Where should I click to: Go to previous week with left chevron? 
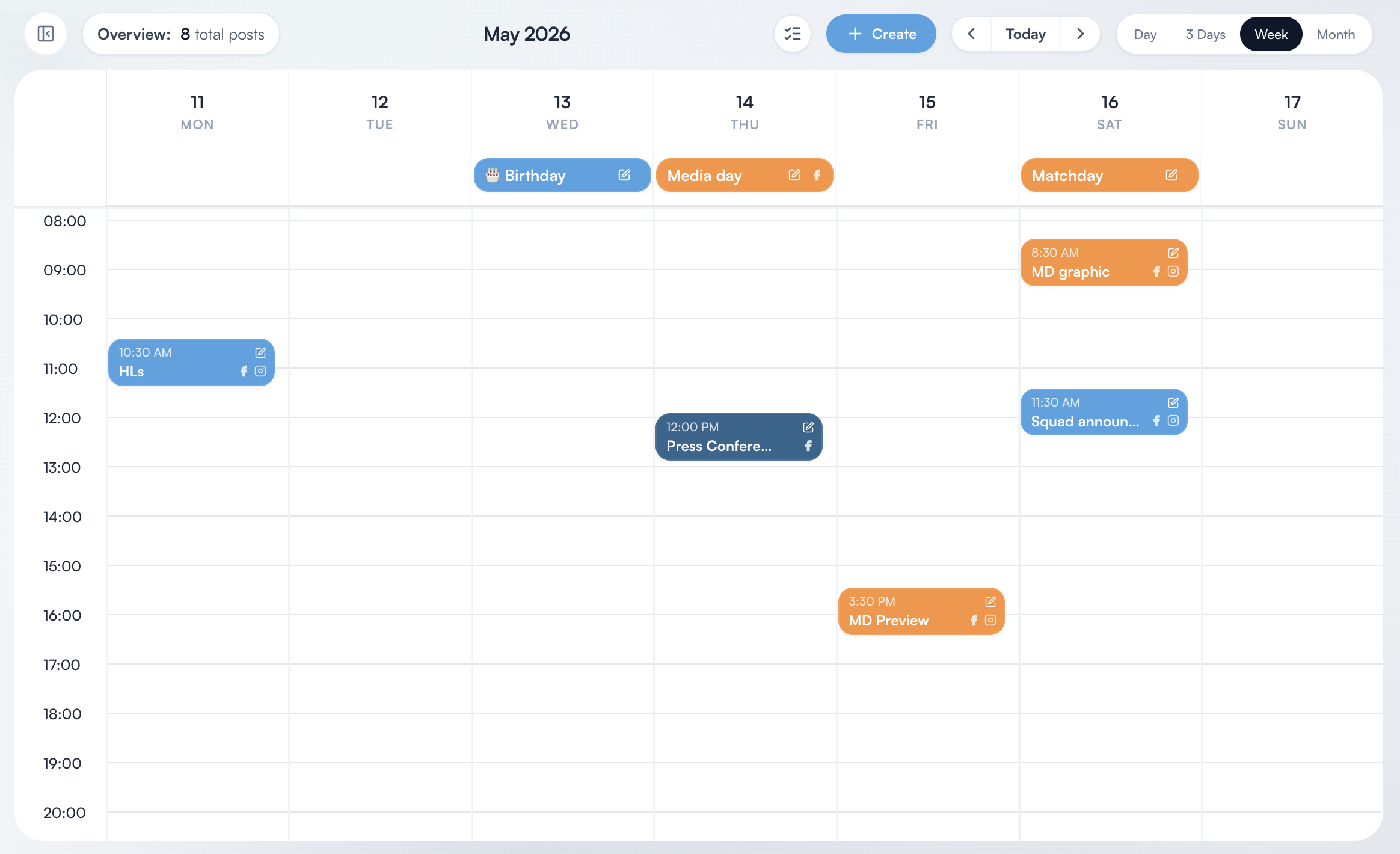pos(971,34)
